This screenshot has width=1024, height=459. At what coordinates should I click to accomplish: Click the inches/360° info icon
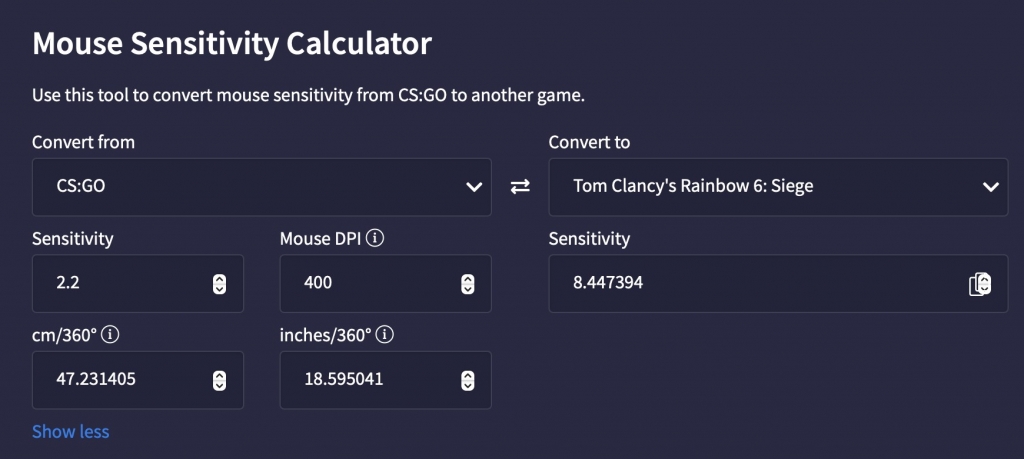(x=386, y=335)
